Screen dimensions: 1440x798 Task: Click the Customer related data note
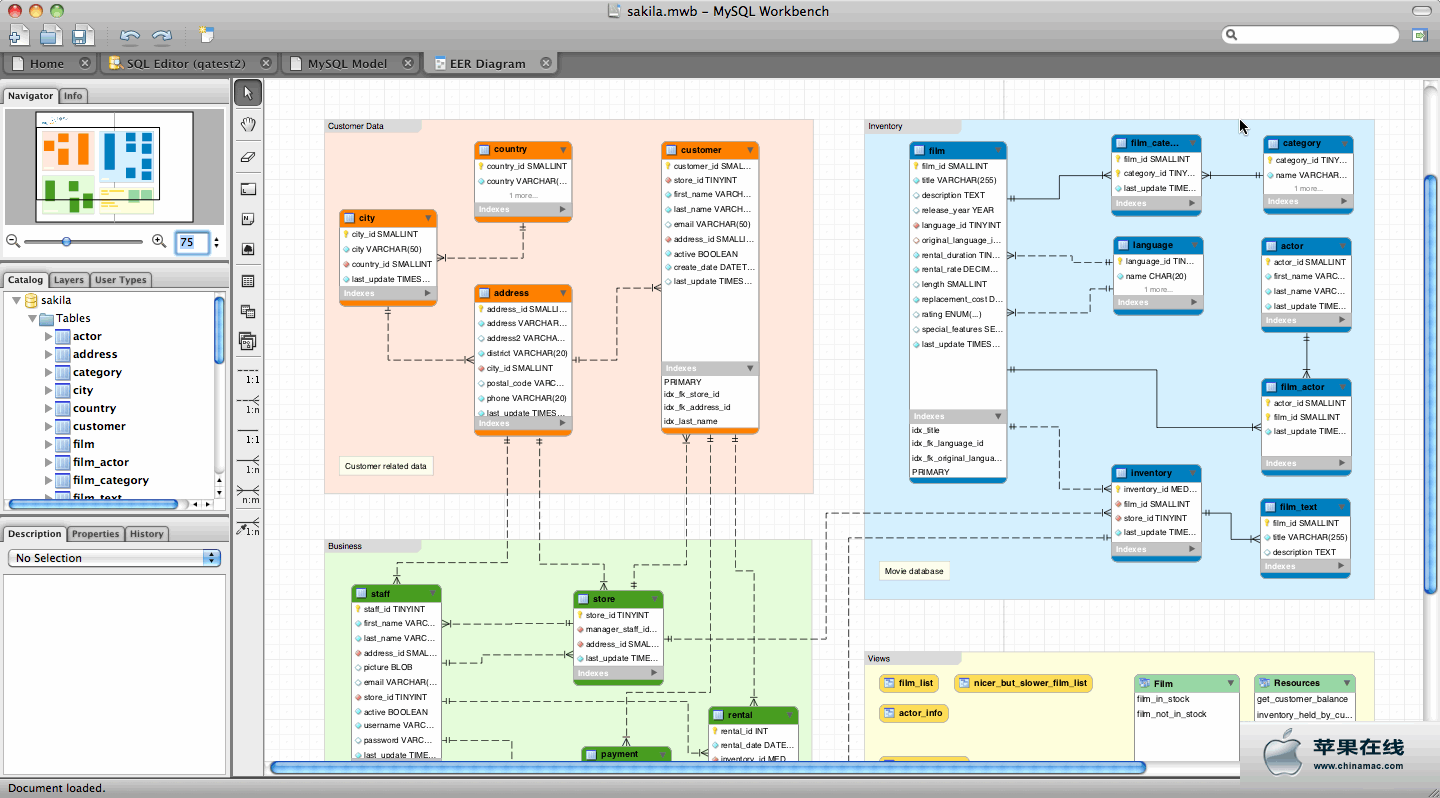point(386,466)
